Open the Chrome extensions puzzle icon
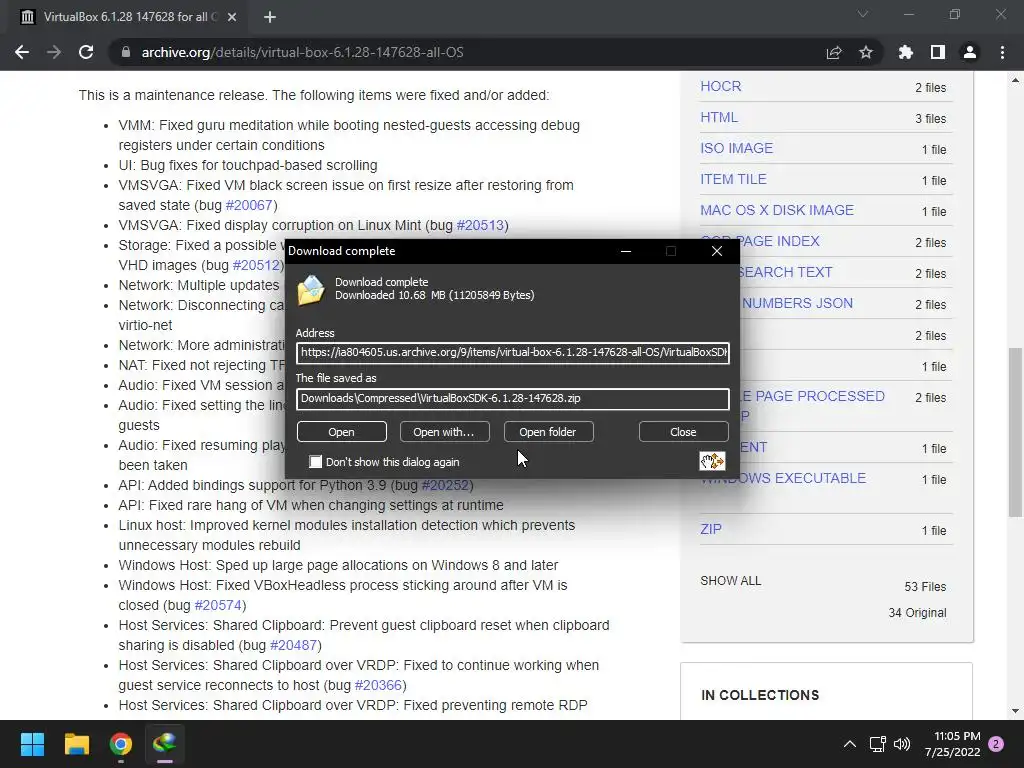 (905, 52)
